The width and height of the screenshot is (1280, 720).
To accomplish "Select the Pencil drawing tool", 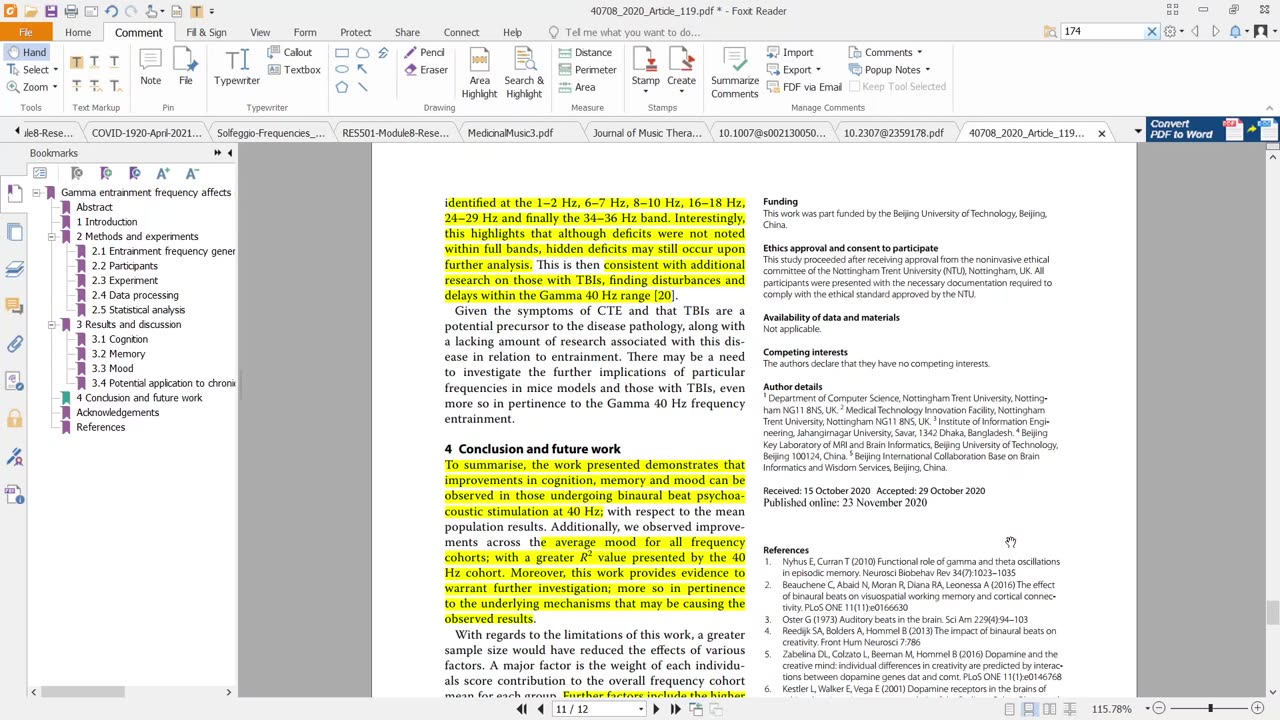I will 425,52.
